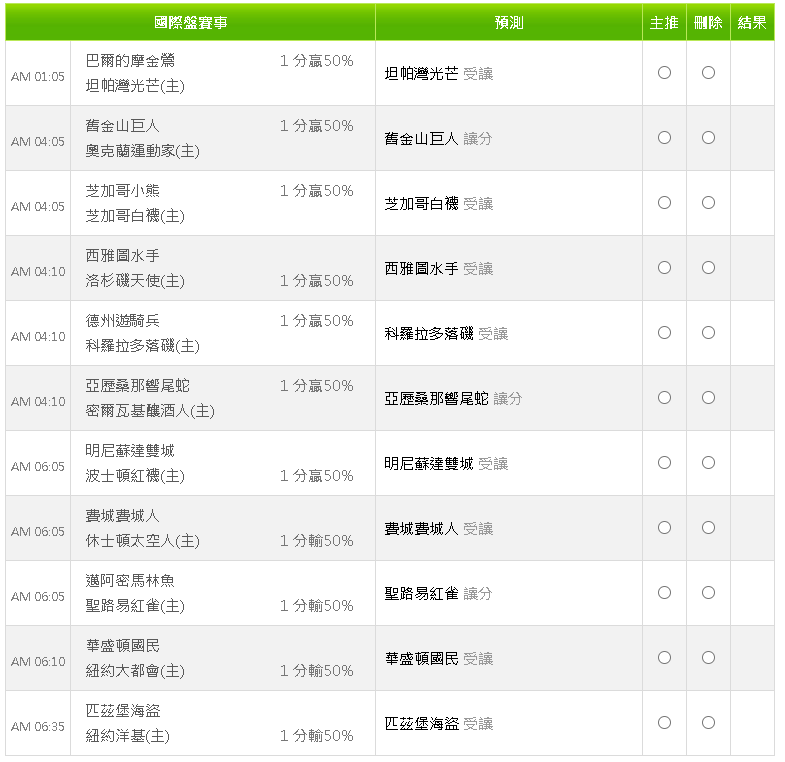The height and width of the screenshot is (762, 785).
Task: Select 刪除 radio for 坦帕灣光芒 row
Action: click(708, 73)
